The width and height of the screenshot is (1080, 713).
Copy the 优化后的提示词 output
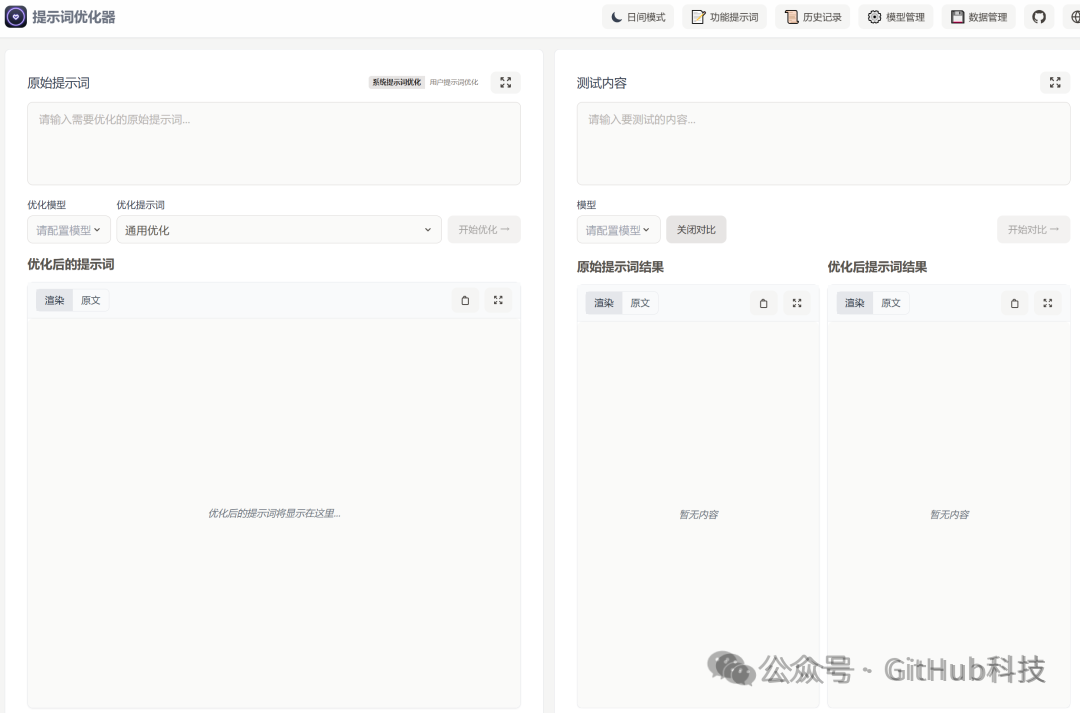point(465,300)
